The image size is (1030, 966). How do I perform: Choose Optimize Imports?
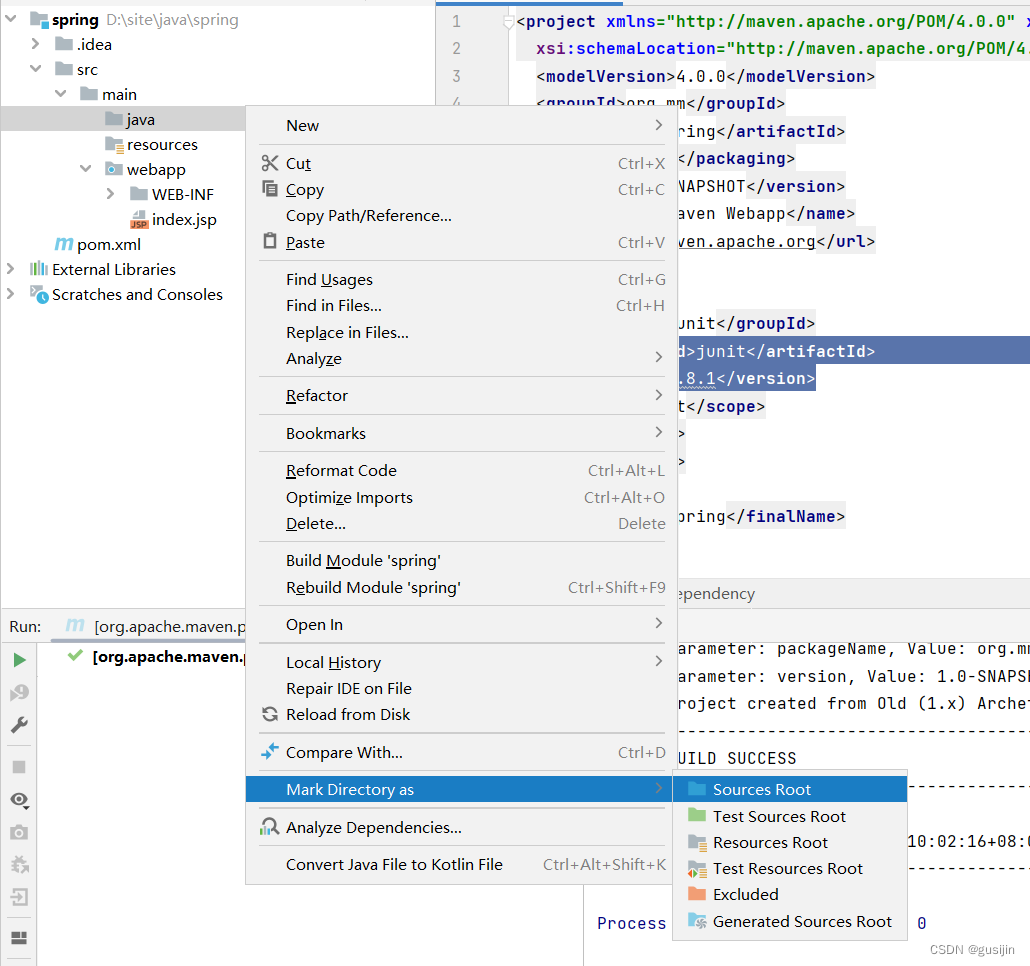coord(462,497)
